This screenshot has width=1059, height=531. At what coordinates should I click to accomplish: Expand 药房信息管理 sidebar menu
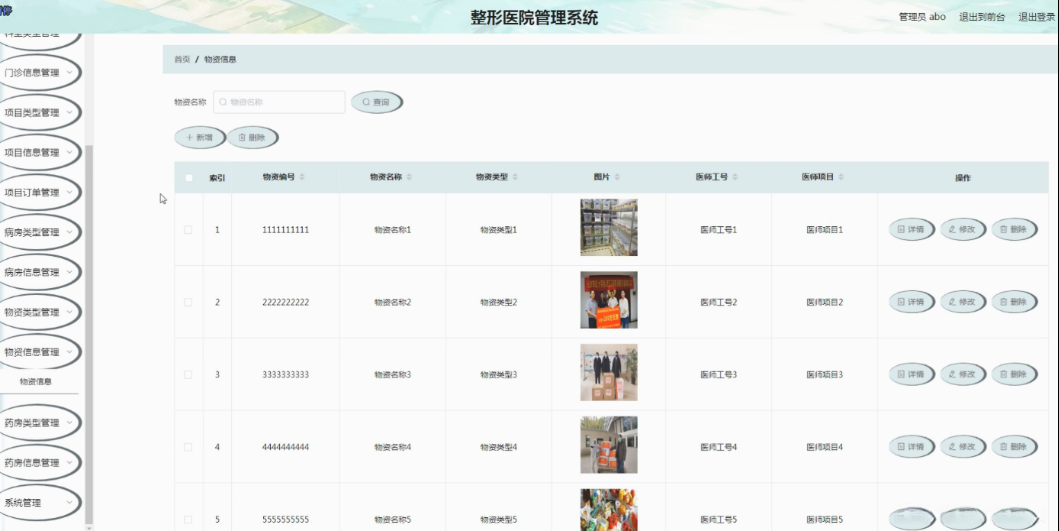[x=39, y=463]
